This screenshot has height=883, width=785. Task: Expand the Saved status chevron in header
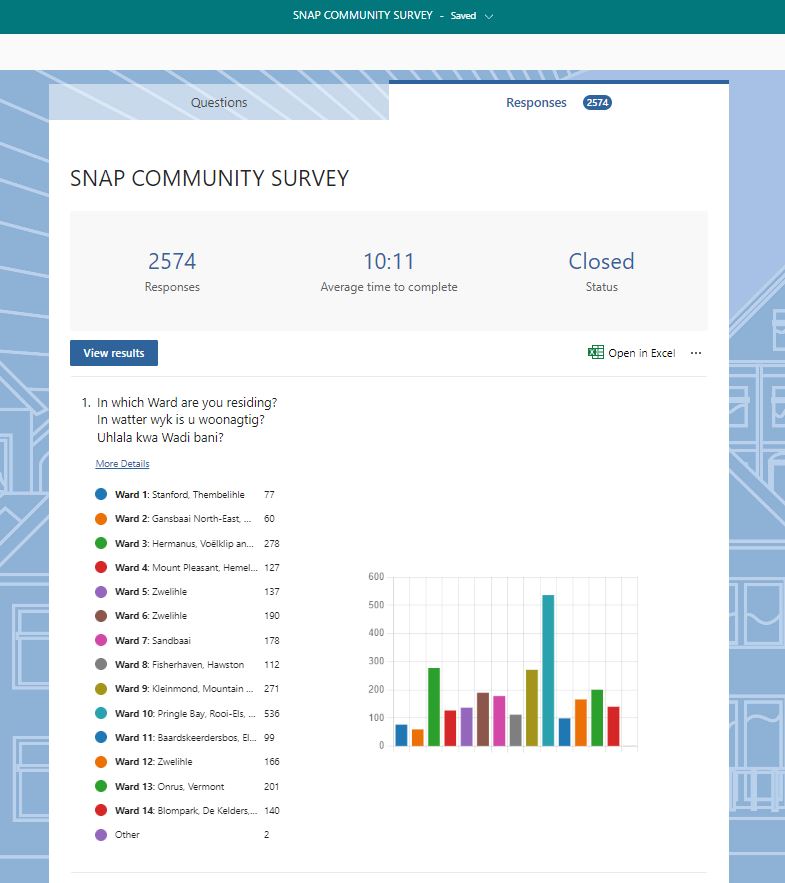point(489,16)
